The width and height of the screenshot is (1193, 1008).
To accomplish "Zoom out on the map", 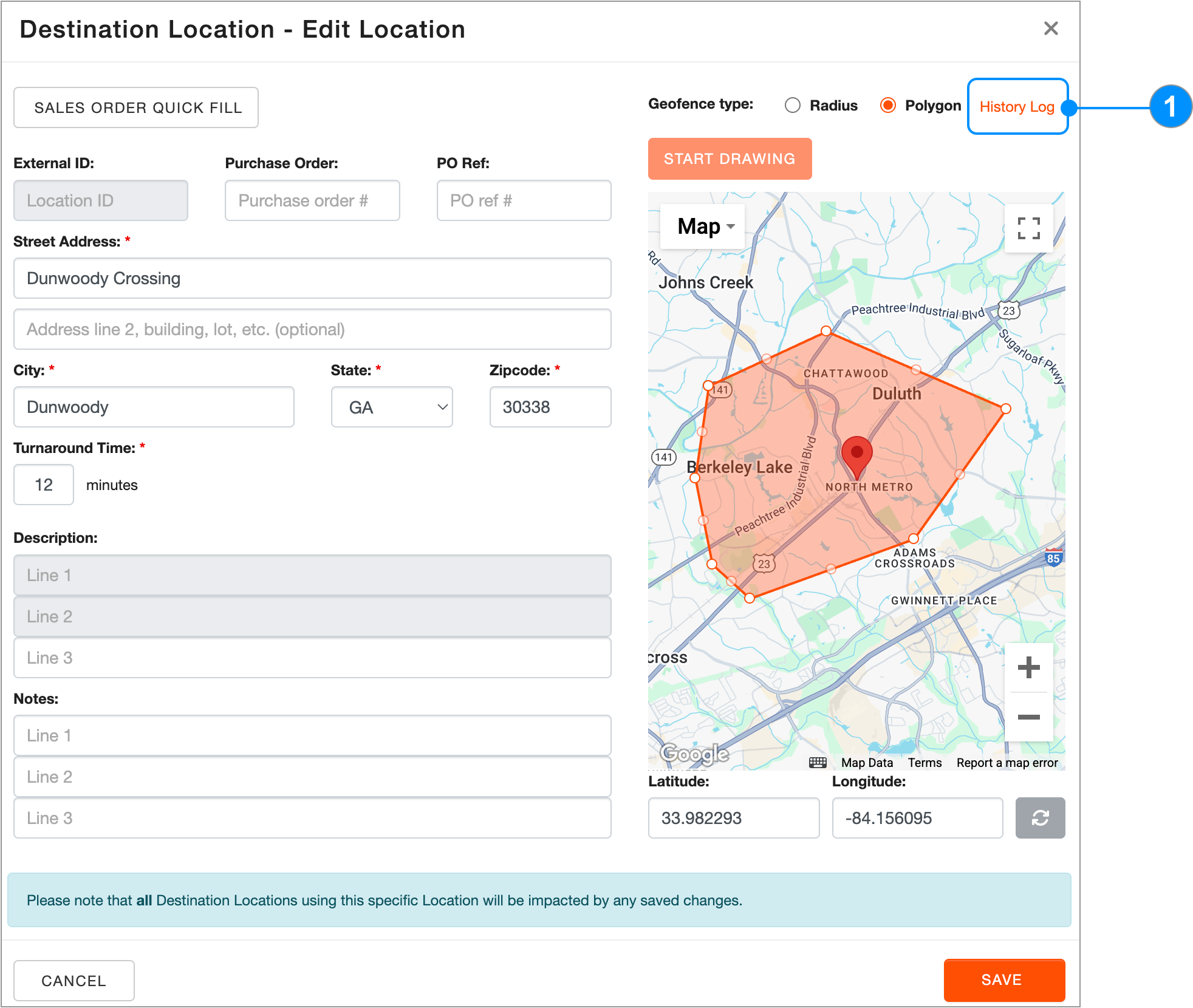I will click(1028, 717).
